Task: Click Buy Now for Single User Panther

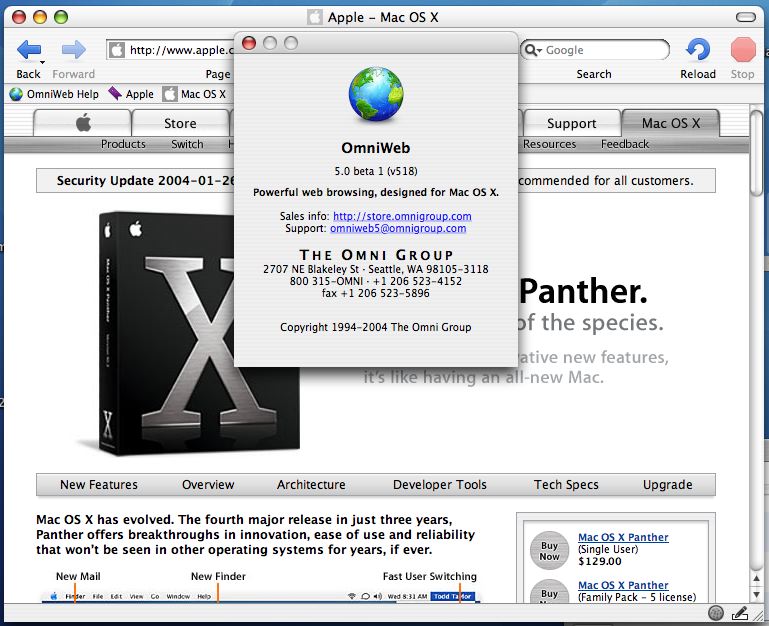Action: pyautogui.click(x=549, y=550)
